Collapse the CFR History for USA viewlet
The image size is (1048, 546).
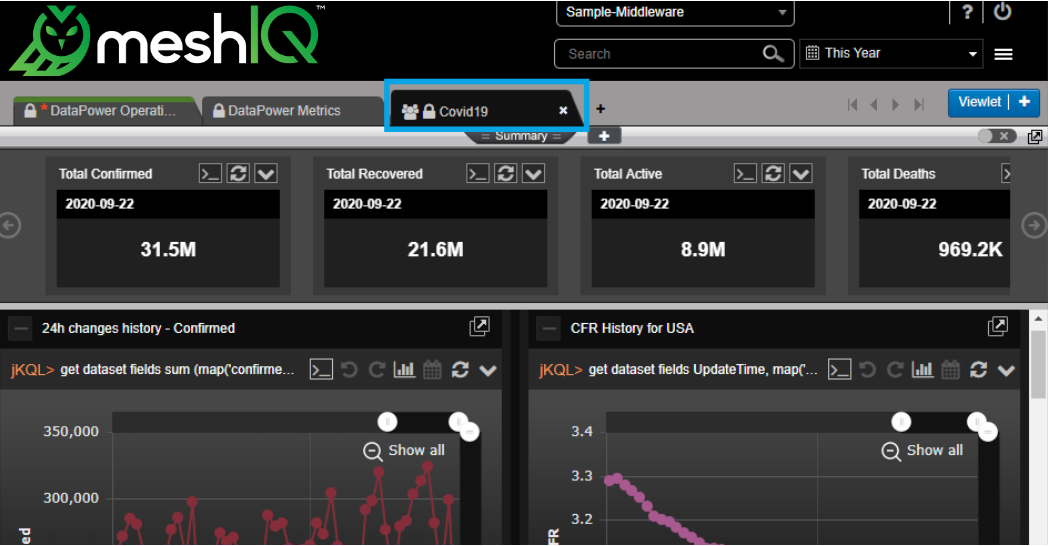pos(549,329)
